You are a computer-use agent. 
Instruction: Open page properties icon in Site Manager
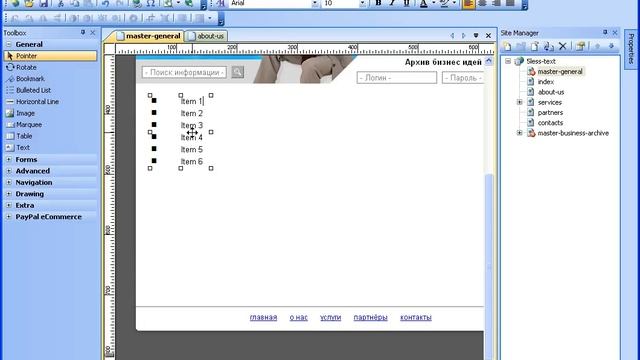pos(580,46)
